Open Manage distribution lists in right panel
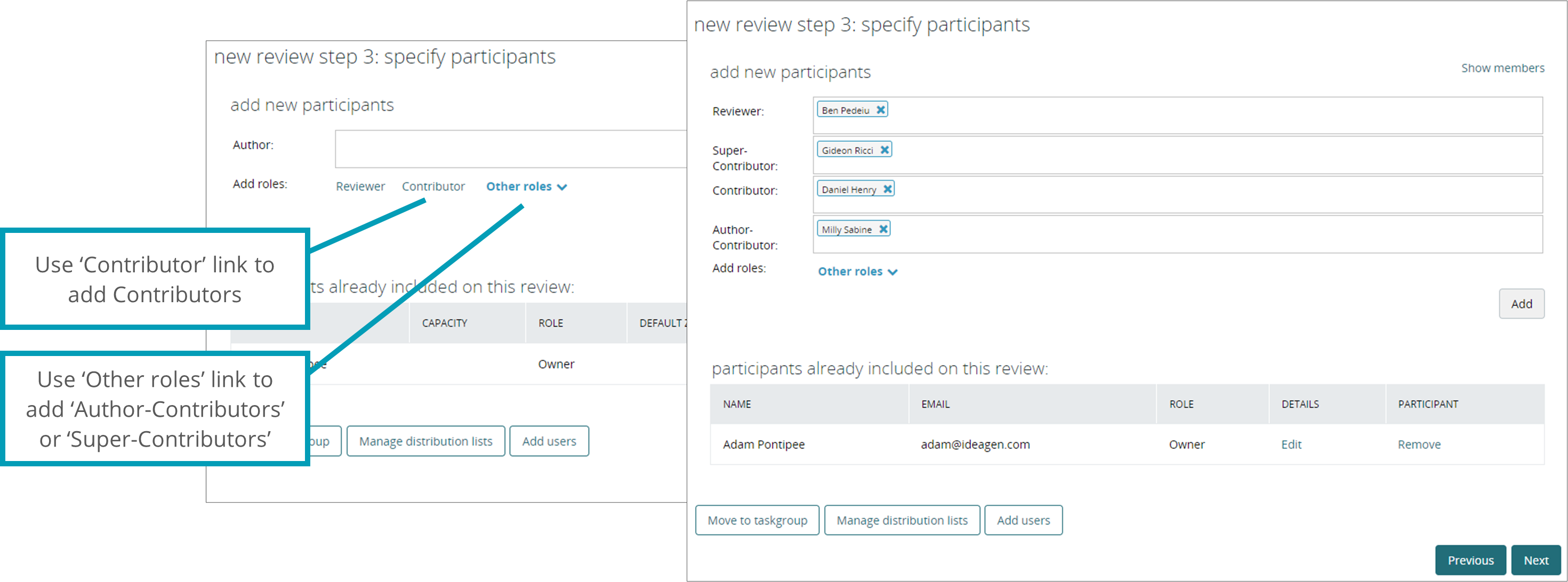1568x582 pixels. [x=902, y=521]
